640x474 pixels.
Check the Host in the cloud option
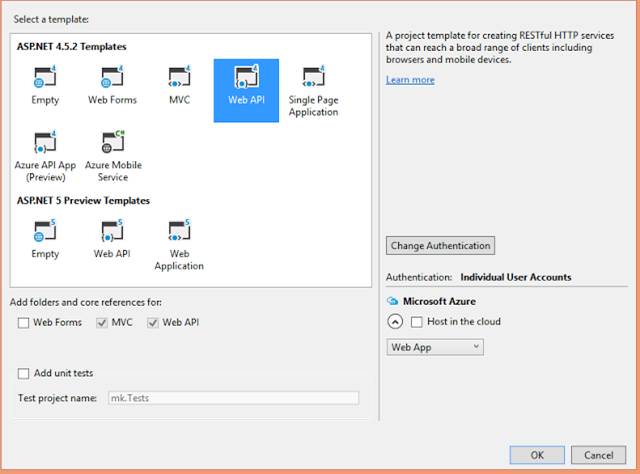[417, 322]
